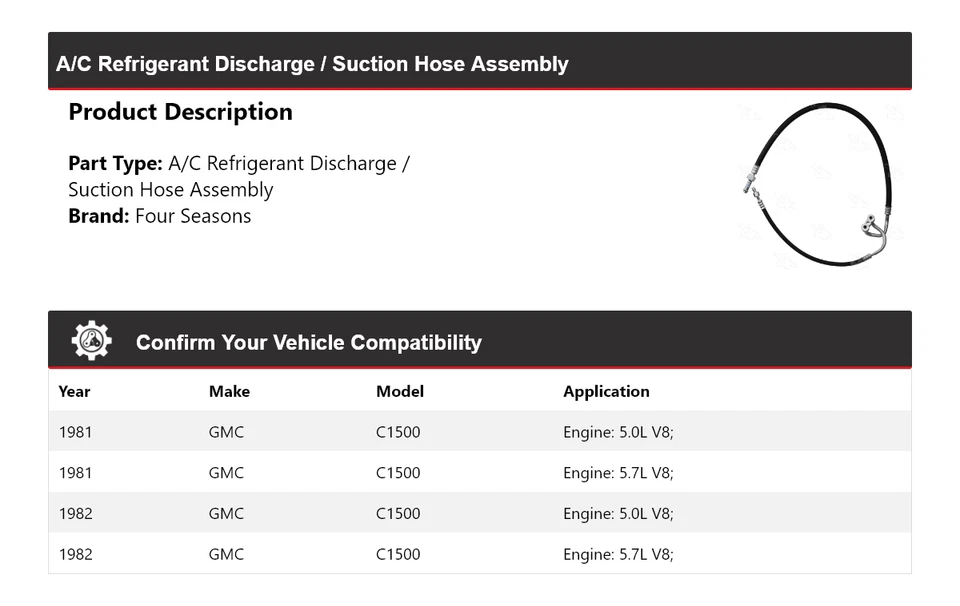Click the 1982 year cell for 5.0L V8
960x606 pixels.
pyautogui.click(x=75, y=514)
